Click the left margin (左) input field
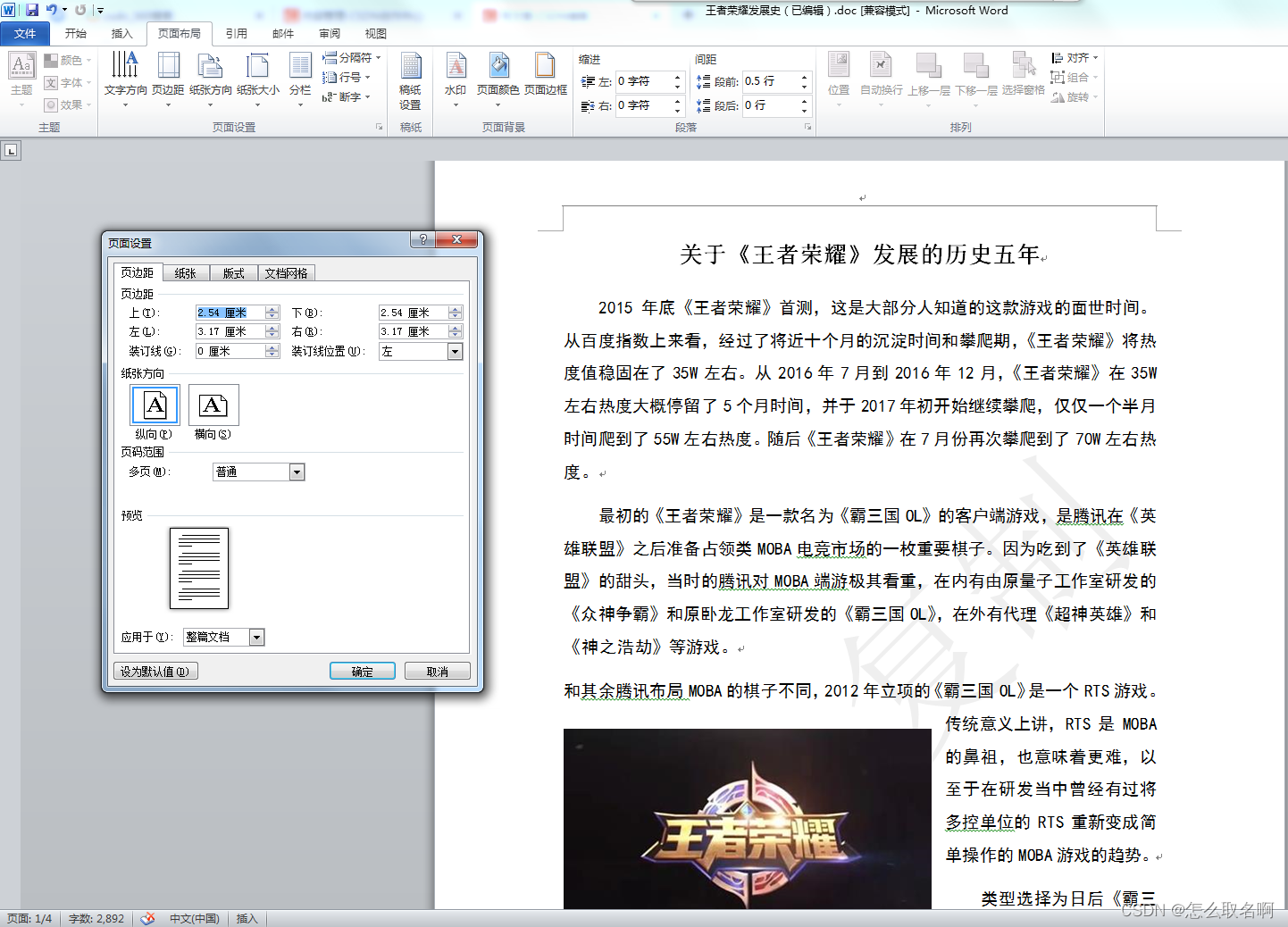 230,331
